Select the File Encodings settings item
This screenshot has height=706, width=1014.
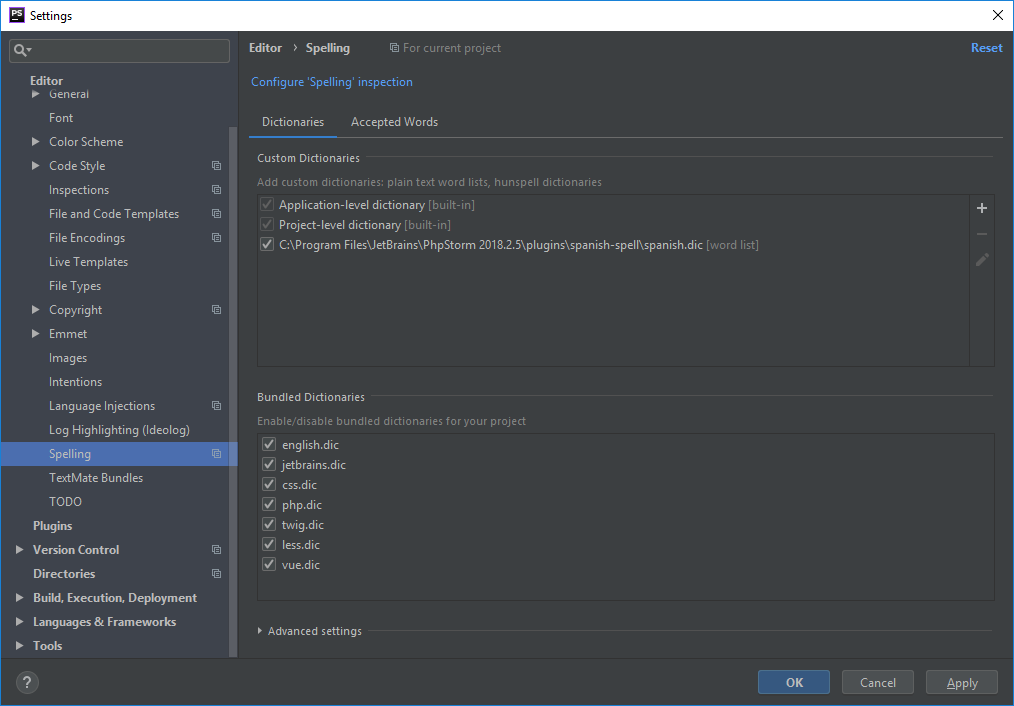coord(87,238)
